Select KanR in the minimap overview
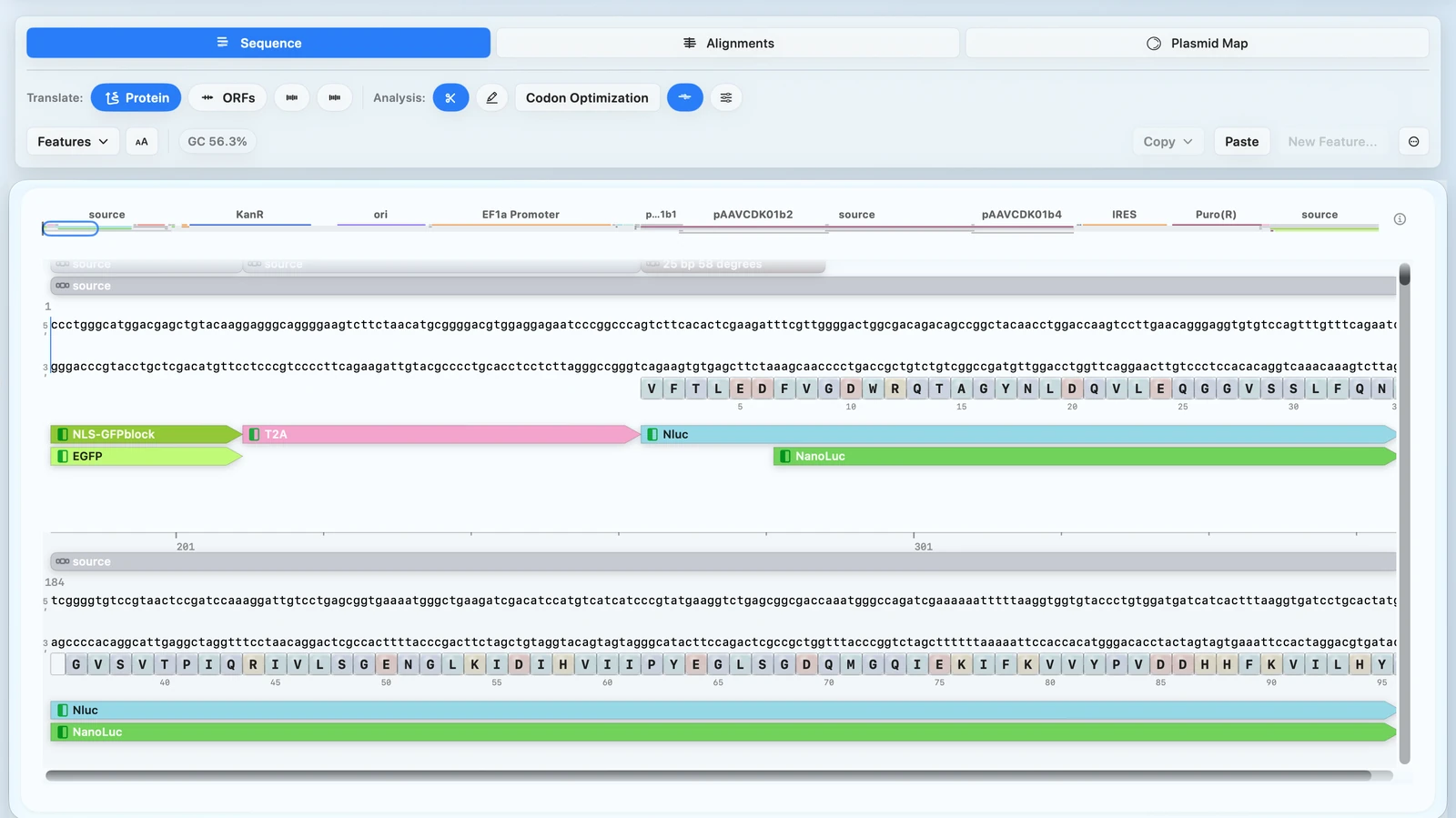 click(x=249, y=215)
